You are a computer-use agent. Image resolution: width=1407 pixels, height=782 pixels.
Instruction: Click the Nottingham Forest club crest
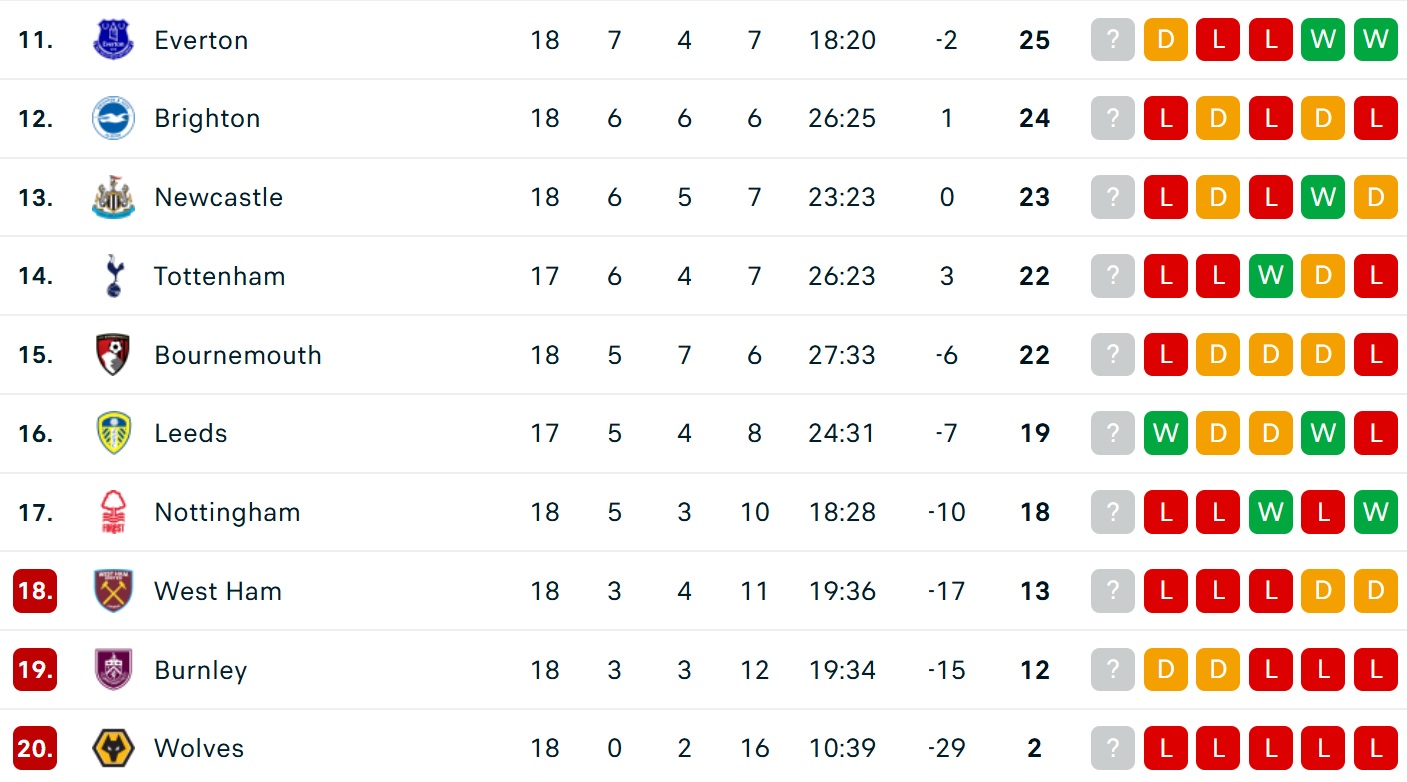click(113, 512)
